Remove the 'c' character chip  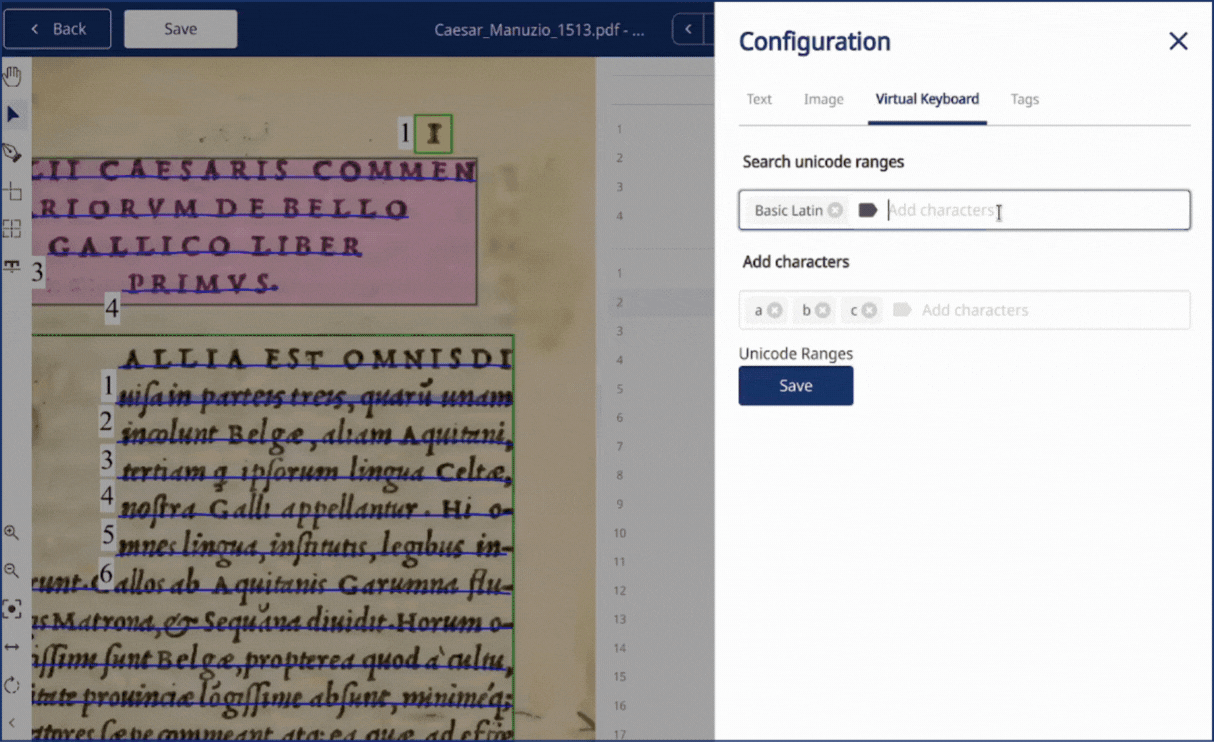click(x=870, y=310)
